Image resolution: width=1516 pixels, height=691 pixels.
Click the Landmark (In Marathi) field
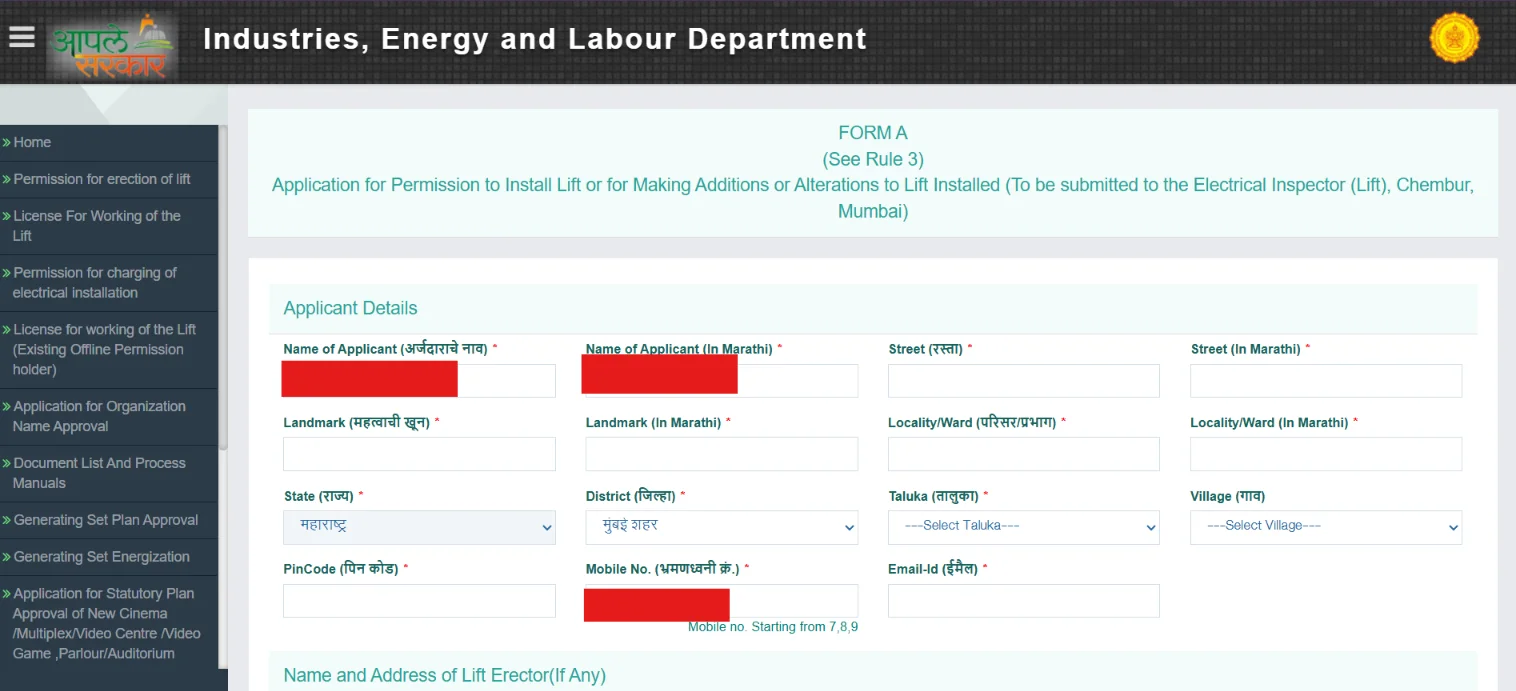(x=722, y=454)
